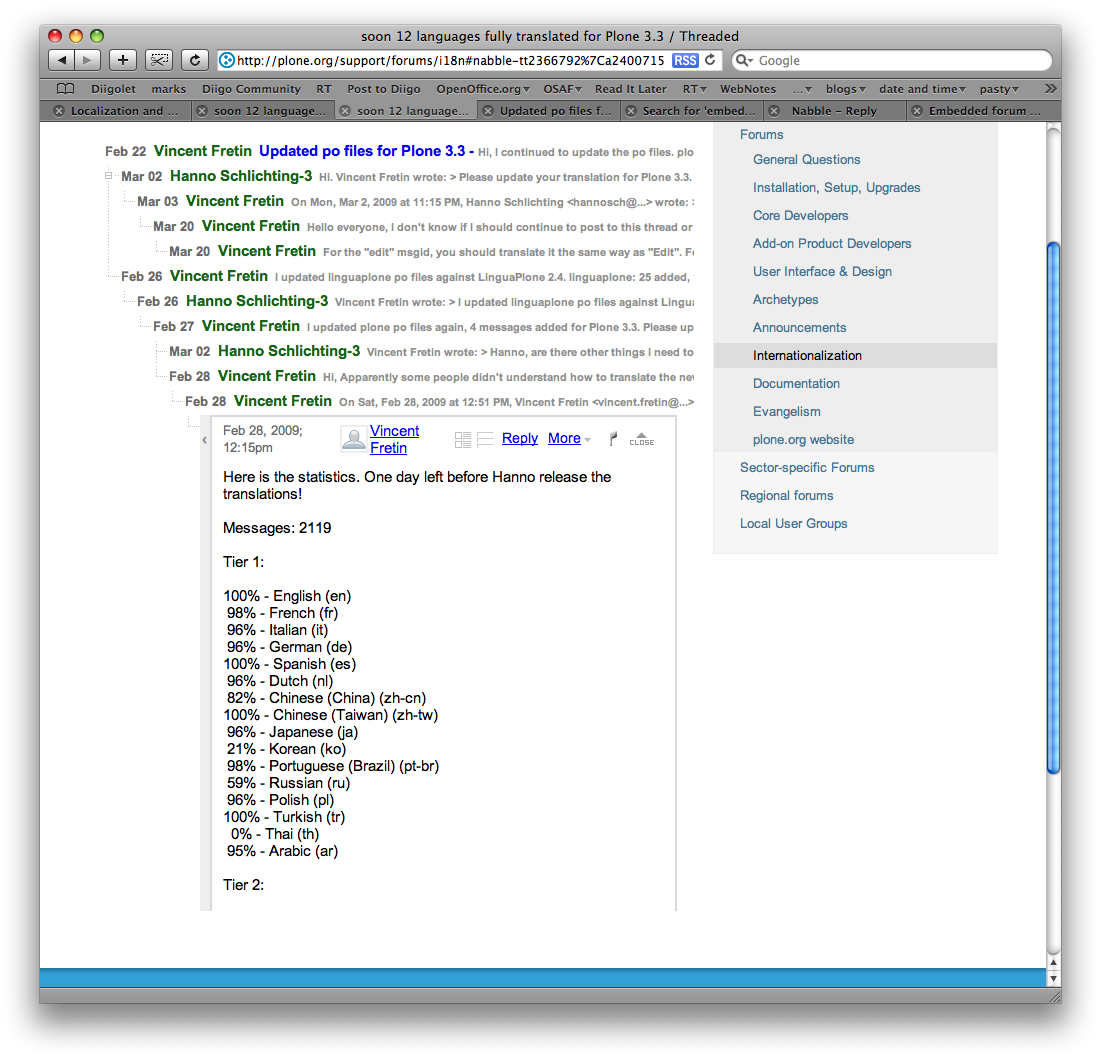Switch message to detailed view icon
The image size is (1101, 1058).
[x=462, y=439]
